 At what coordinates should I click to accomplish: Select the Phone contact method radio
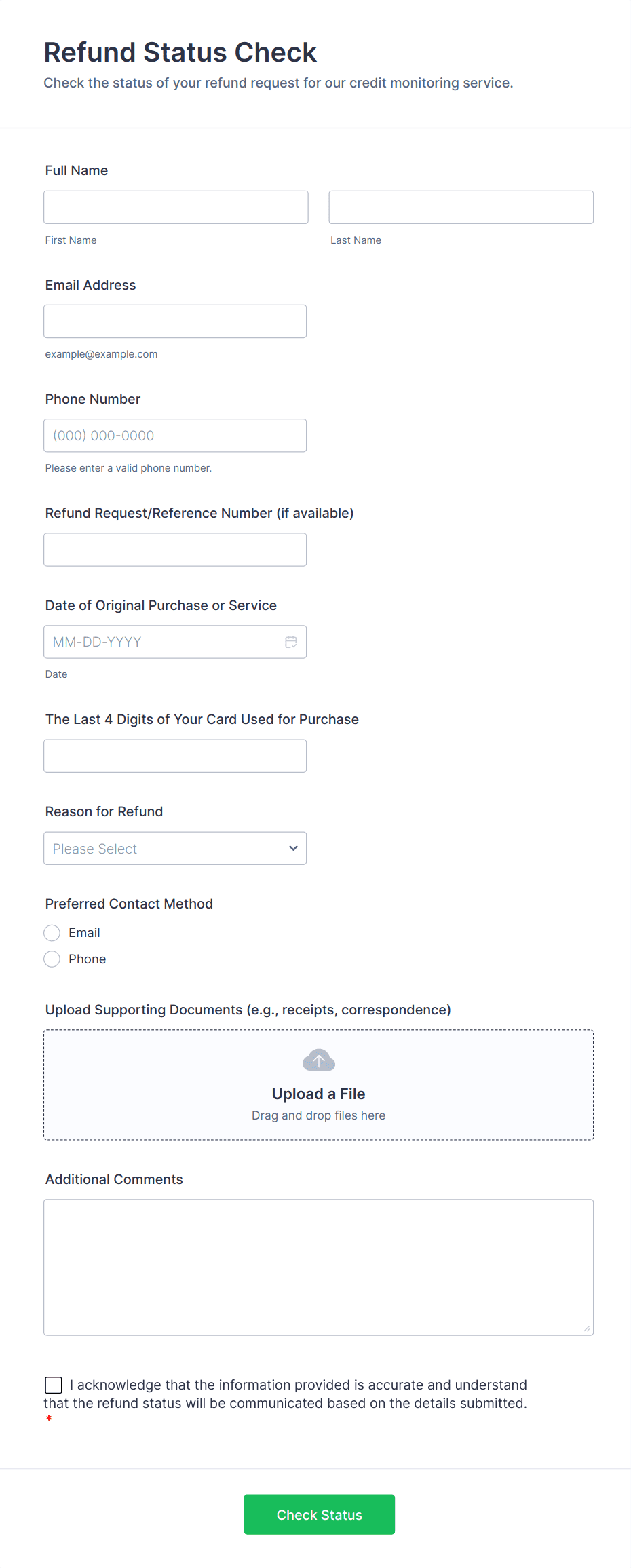(52, 959)
